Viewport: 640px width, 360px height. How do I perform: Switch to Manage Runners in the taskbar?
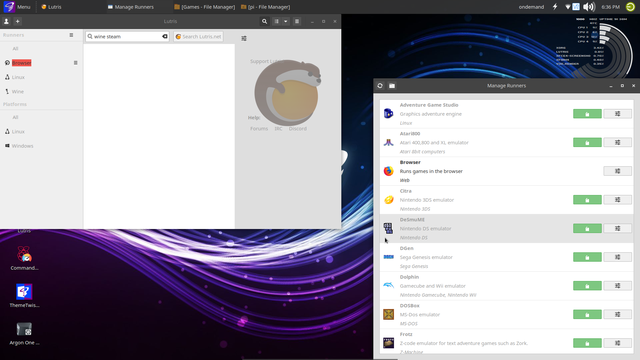click(131, 7)
